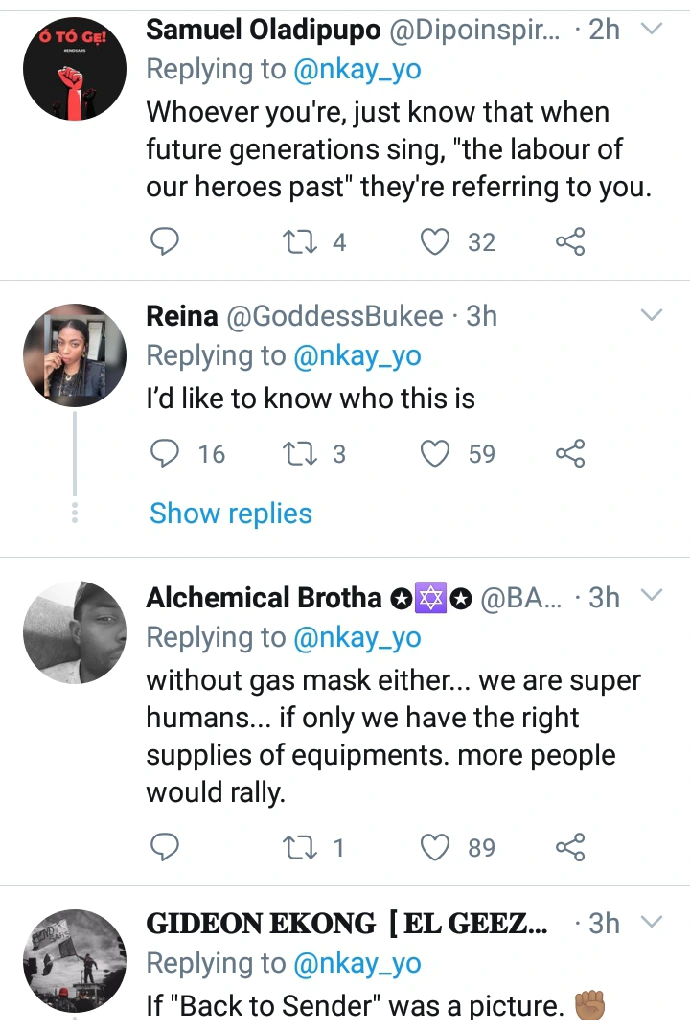Viewport: 690px width, 1020px height.
Task: Open dropdown arrow on Alchemical Brotha's tweet
Action: pos(651,597)
